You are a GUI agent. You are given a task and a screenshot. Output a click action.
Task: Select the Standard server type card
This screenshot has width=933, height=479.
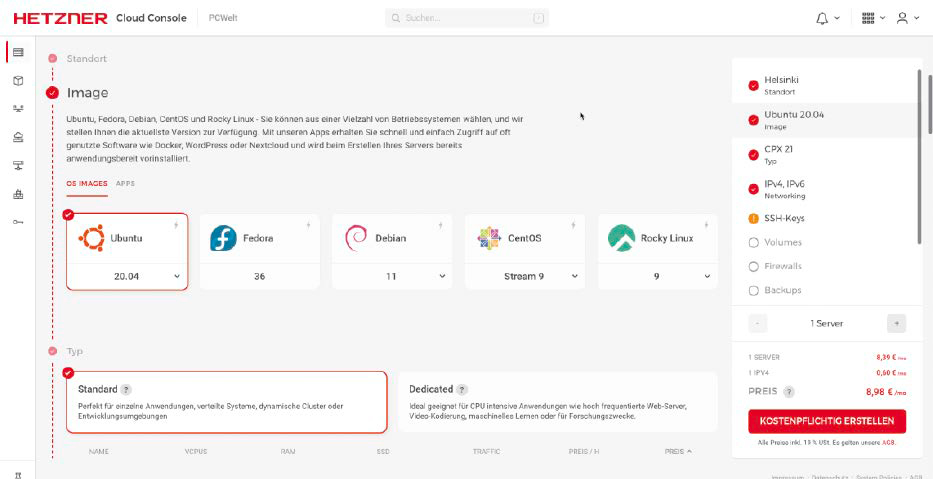[x=227, y=402]
